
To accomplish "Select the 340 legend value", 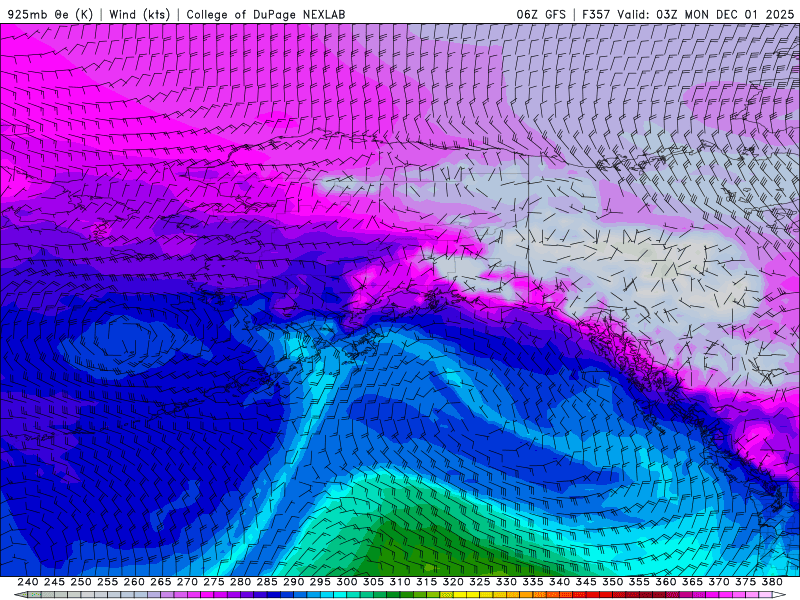I will tap(559, 582).
